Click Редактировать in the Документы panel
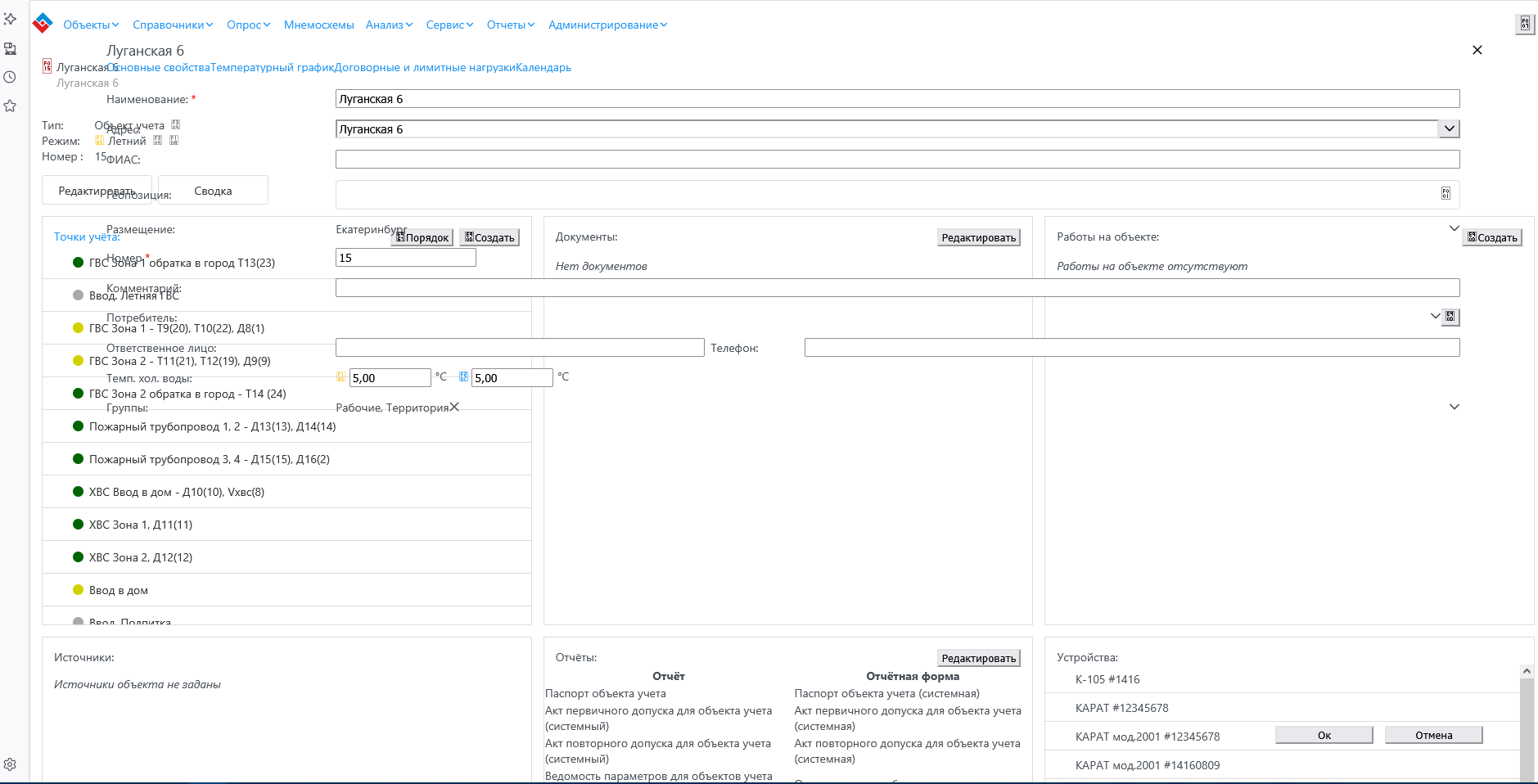 [x=979, y=237]
